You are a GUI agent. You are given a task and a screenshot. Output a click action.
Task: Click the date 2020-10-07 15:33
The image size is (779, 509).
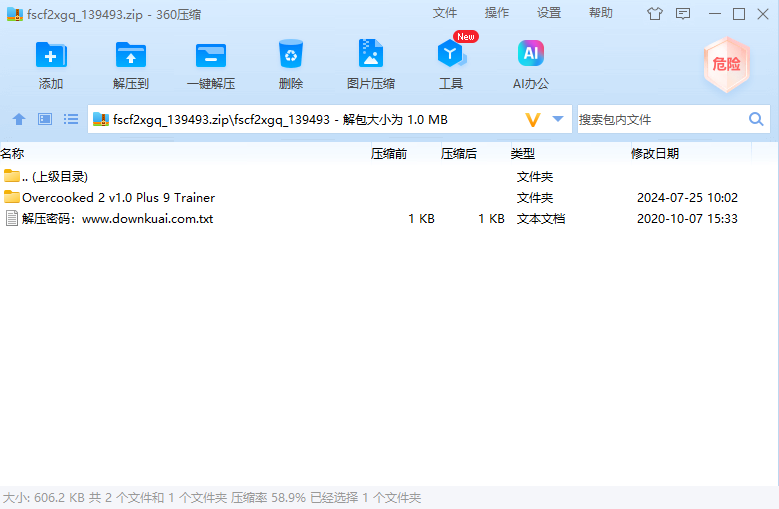coord(687,219)
